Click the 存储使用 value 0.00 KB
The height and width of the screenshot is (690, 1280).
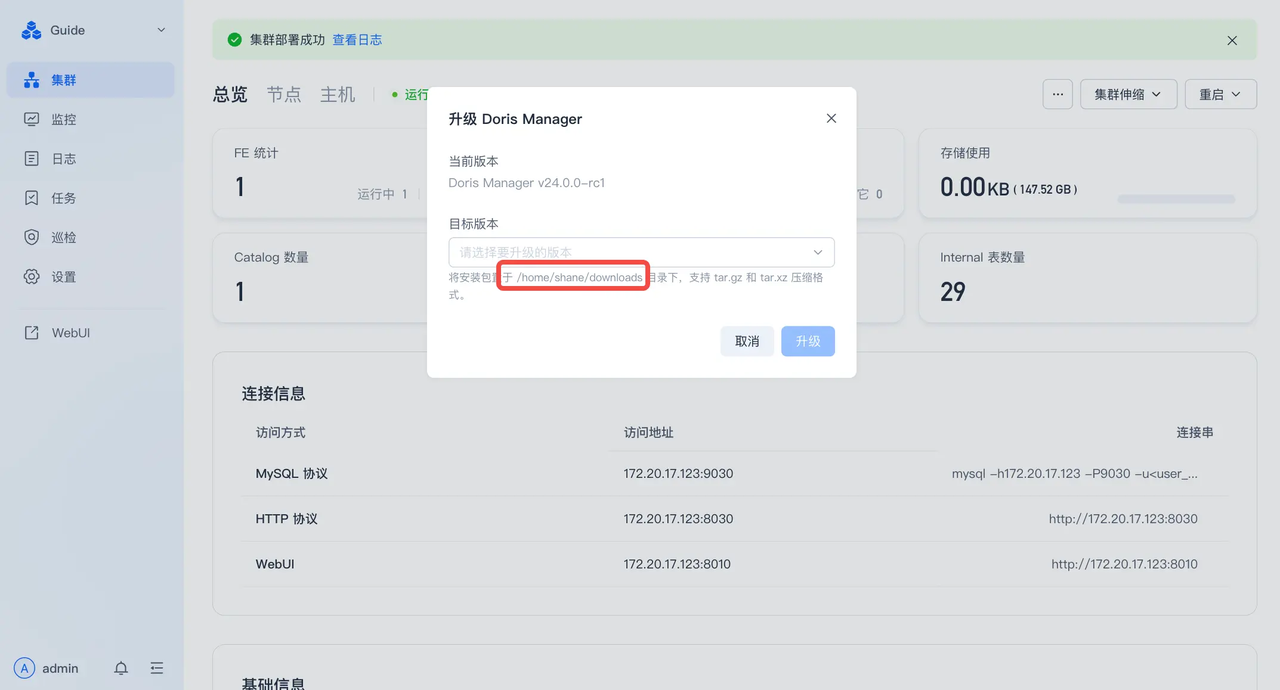coord(975,187)
